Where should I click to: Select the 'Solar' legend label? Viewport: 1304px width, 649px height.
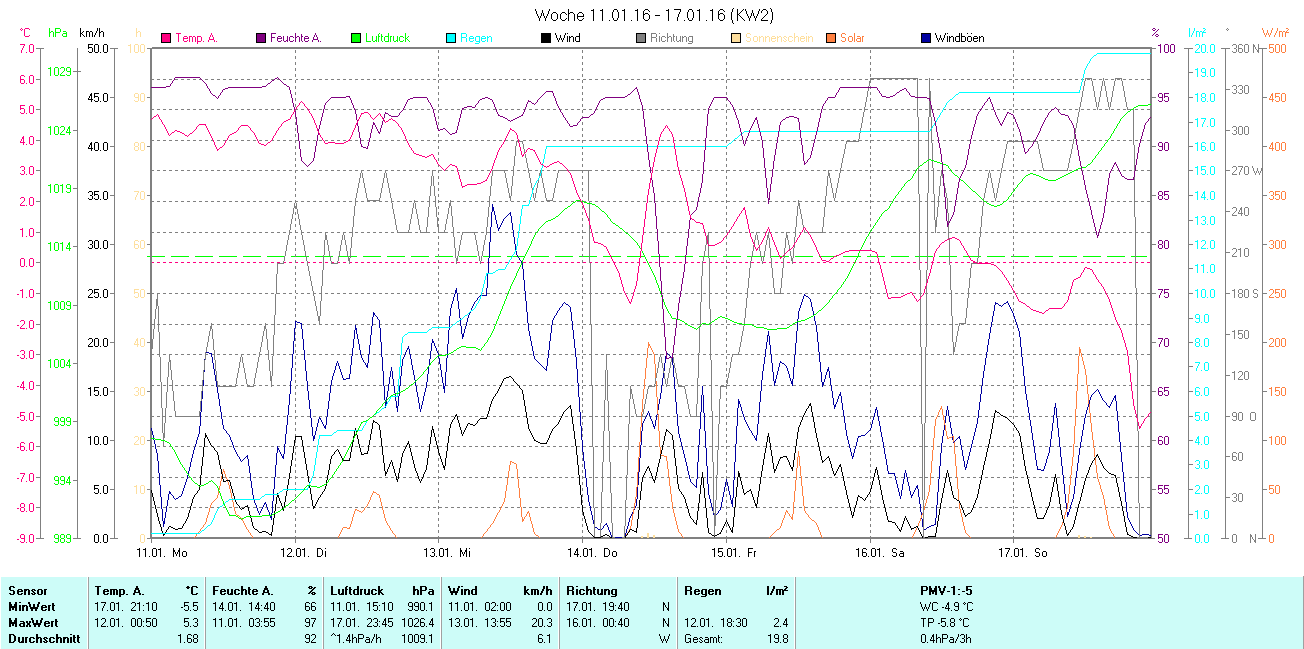(852, 38)
